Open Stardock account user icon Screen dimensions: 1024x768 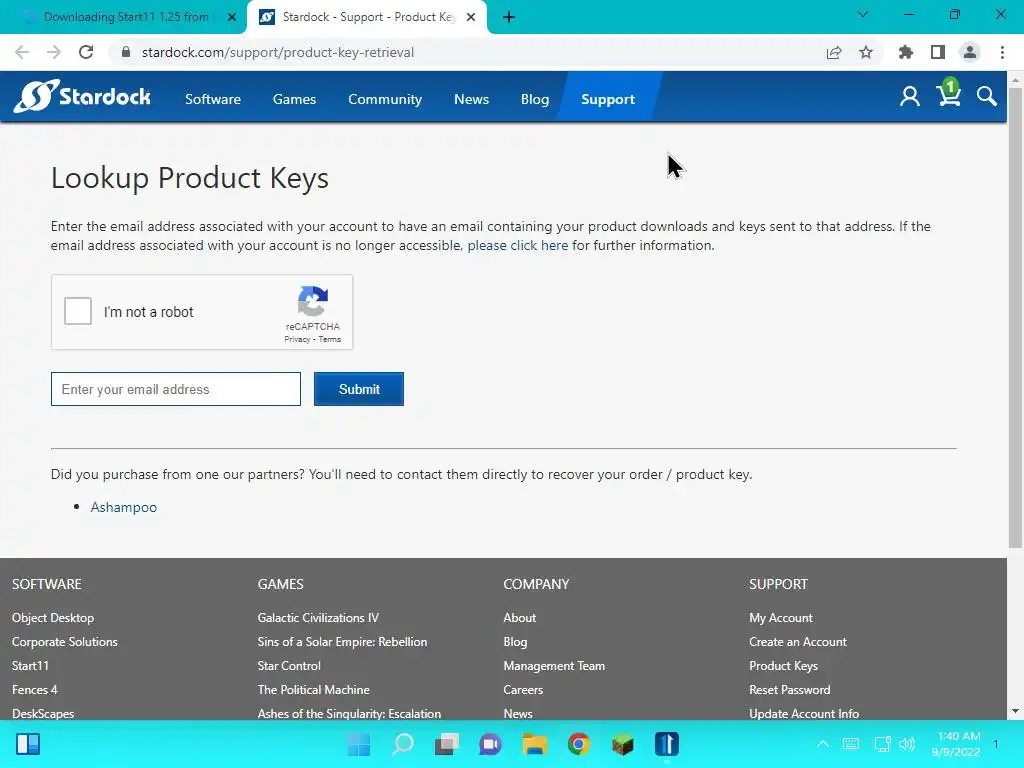910,97
